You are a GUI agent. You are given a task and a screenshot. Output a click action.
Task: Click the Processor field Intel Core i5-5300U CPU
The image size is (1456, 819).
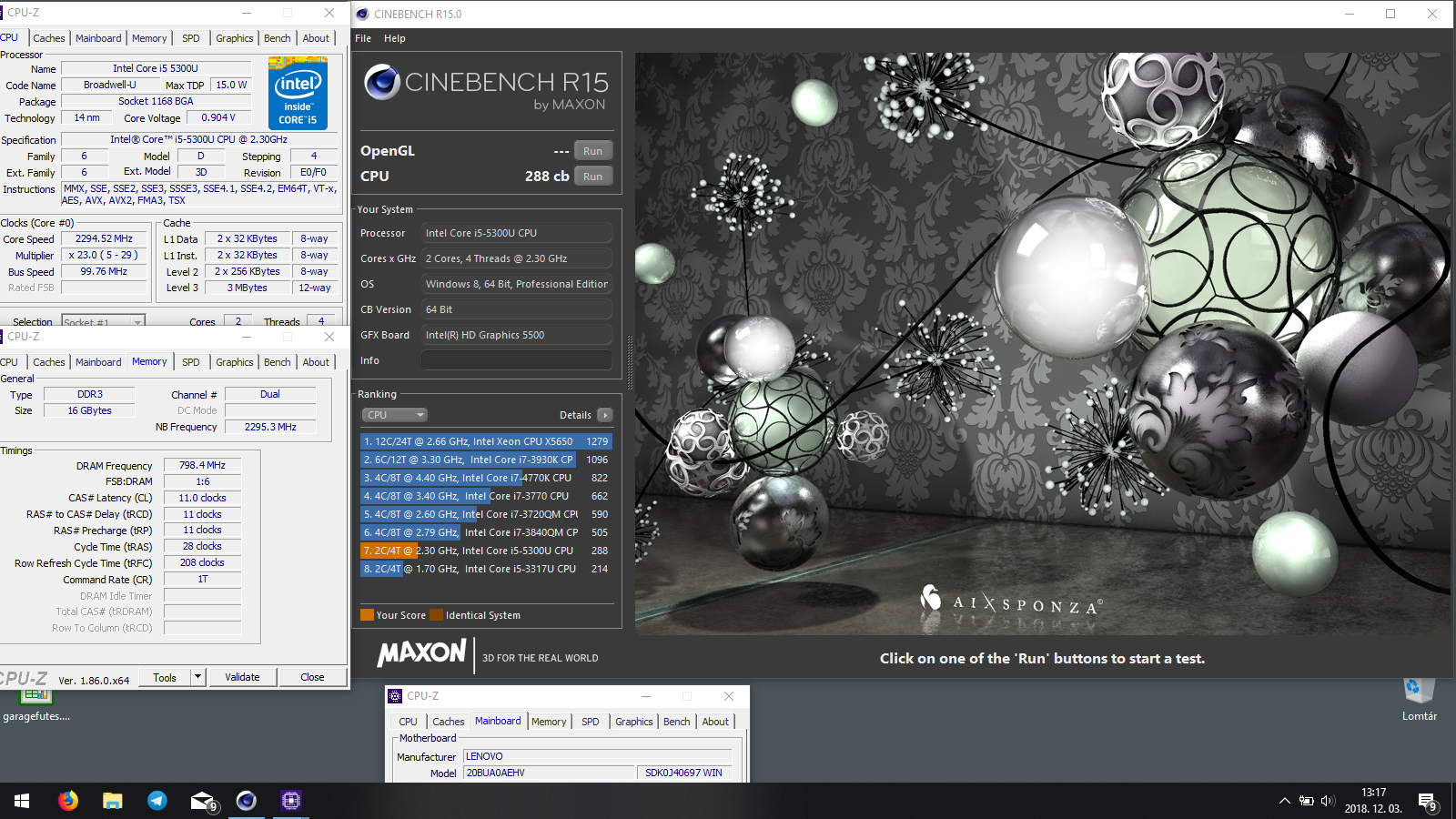coord(516,233)
